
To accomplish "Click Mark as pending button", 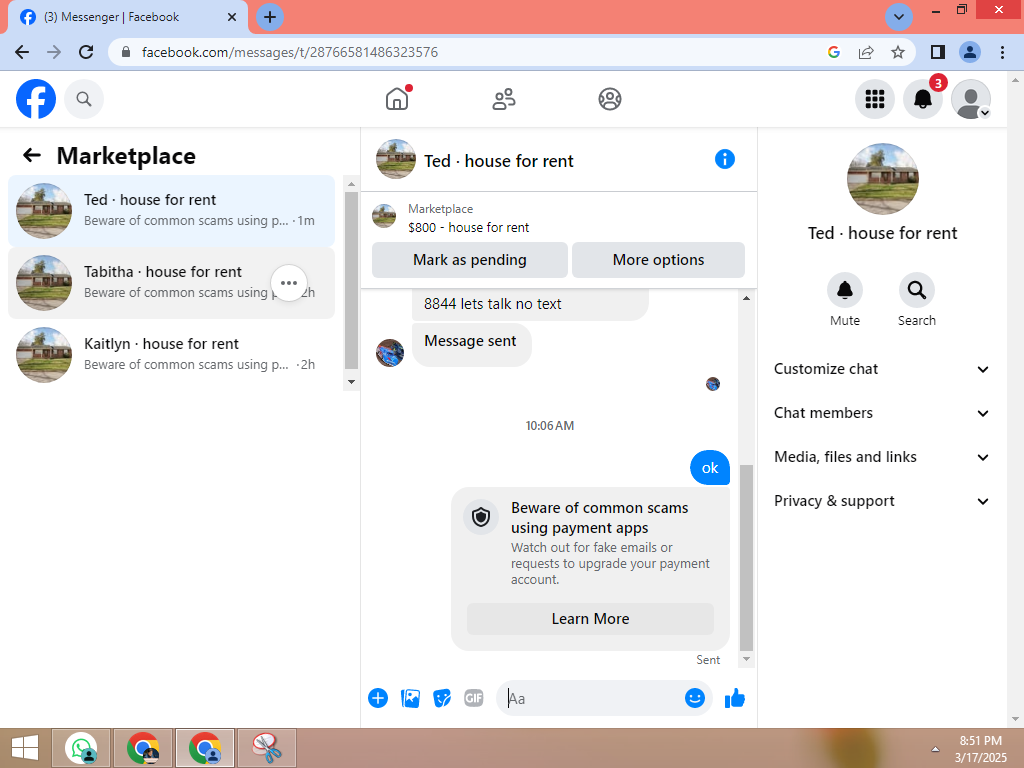I will tap(470, 260).
